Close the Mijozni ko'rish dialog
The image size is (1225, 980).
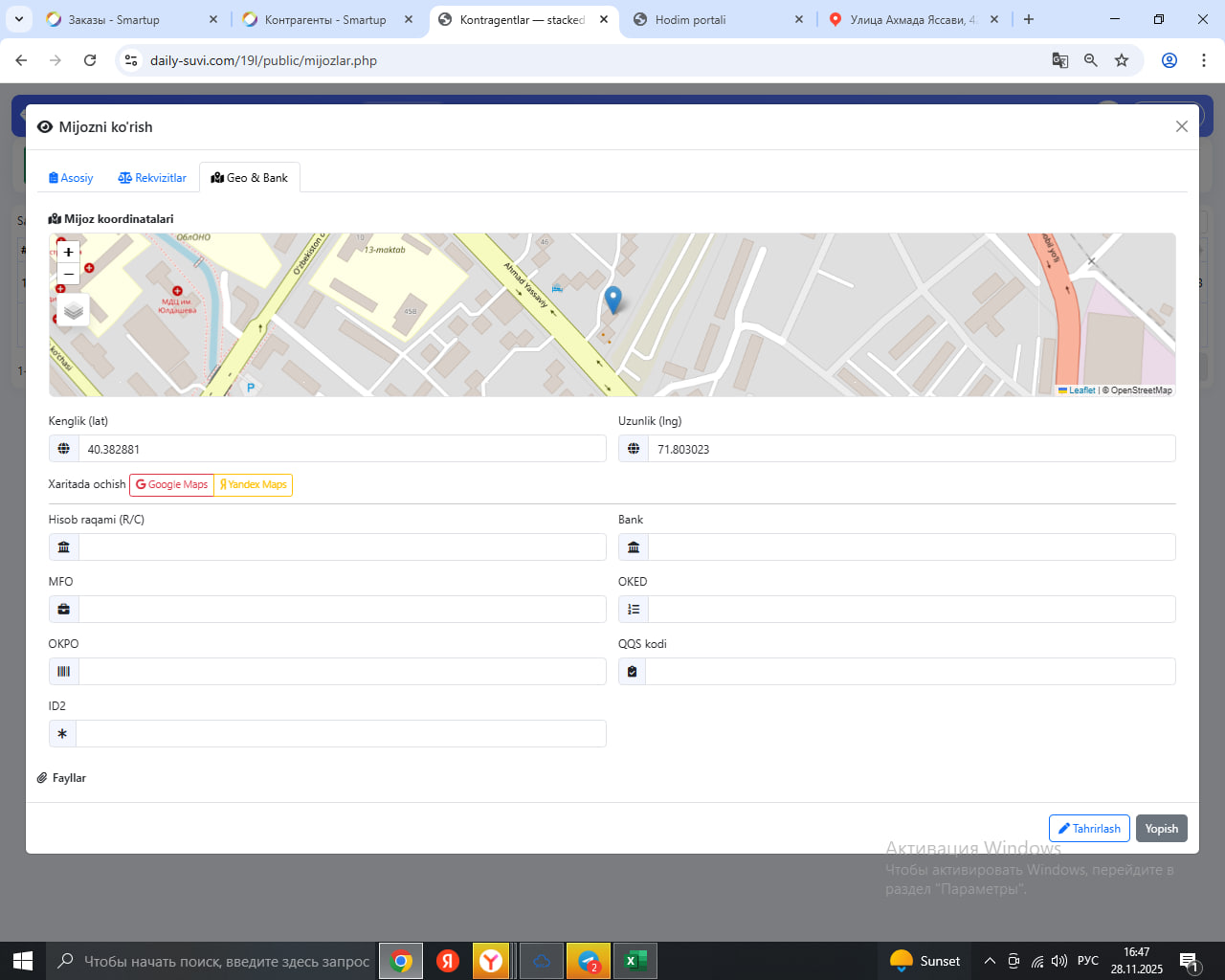pyautogui.click(x=1182, y=126)
